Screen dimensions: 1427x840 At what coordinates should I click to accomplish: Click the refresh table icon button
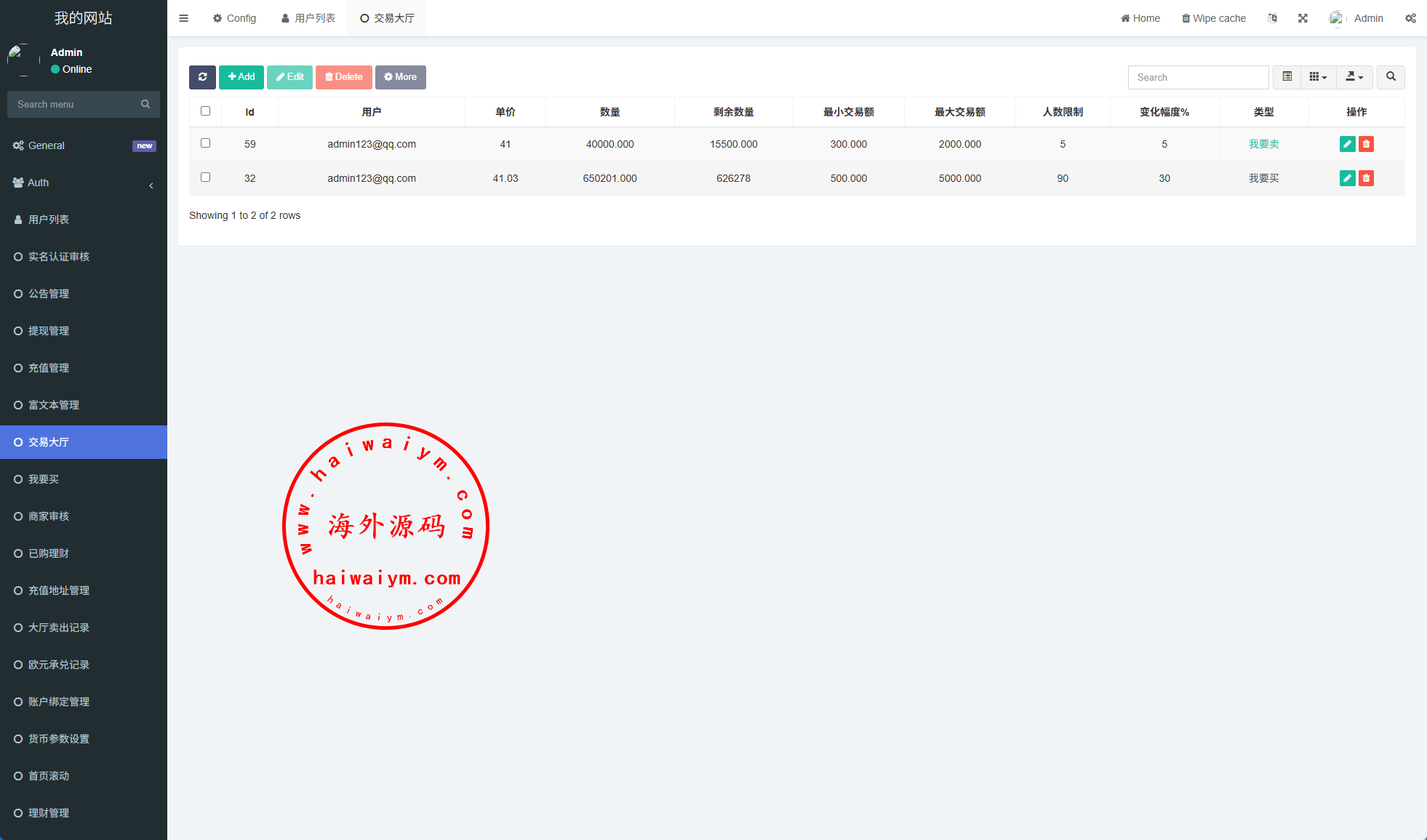(202, 77)
